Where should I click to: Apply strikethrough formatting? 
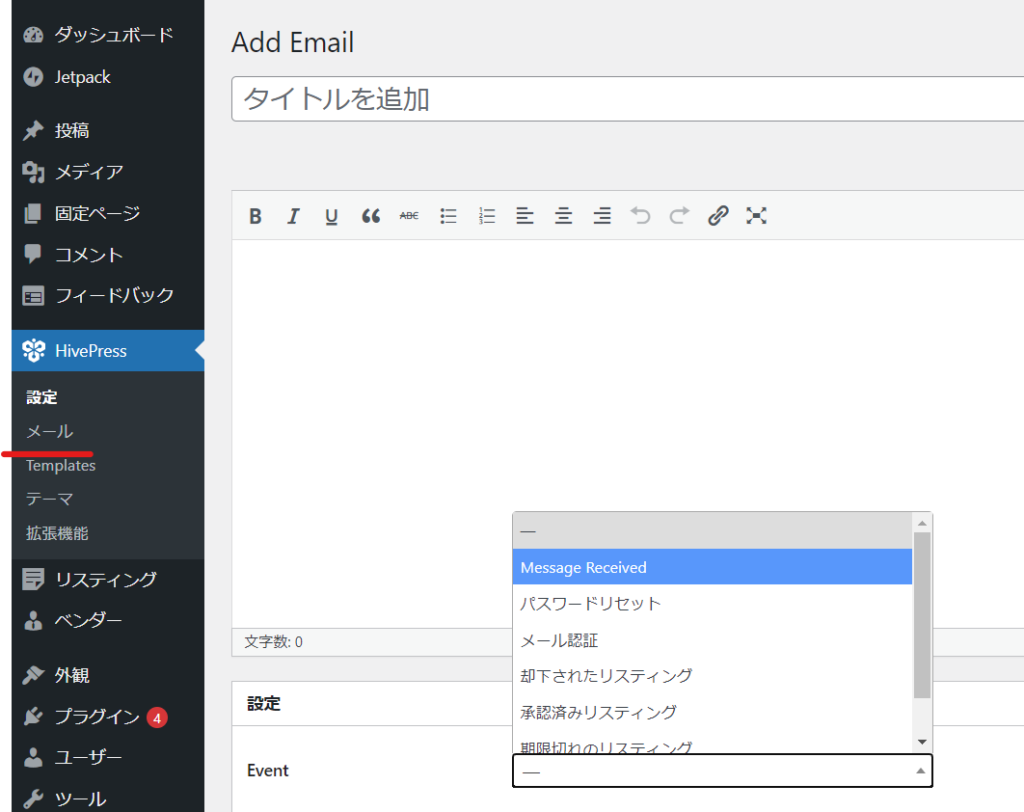[409, 216]
